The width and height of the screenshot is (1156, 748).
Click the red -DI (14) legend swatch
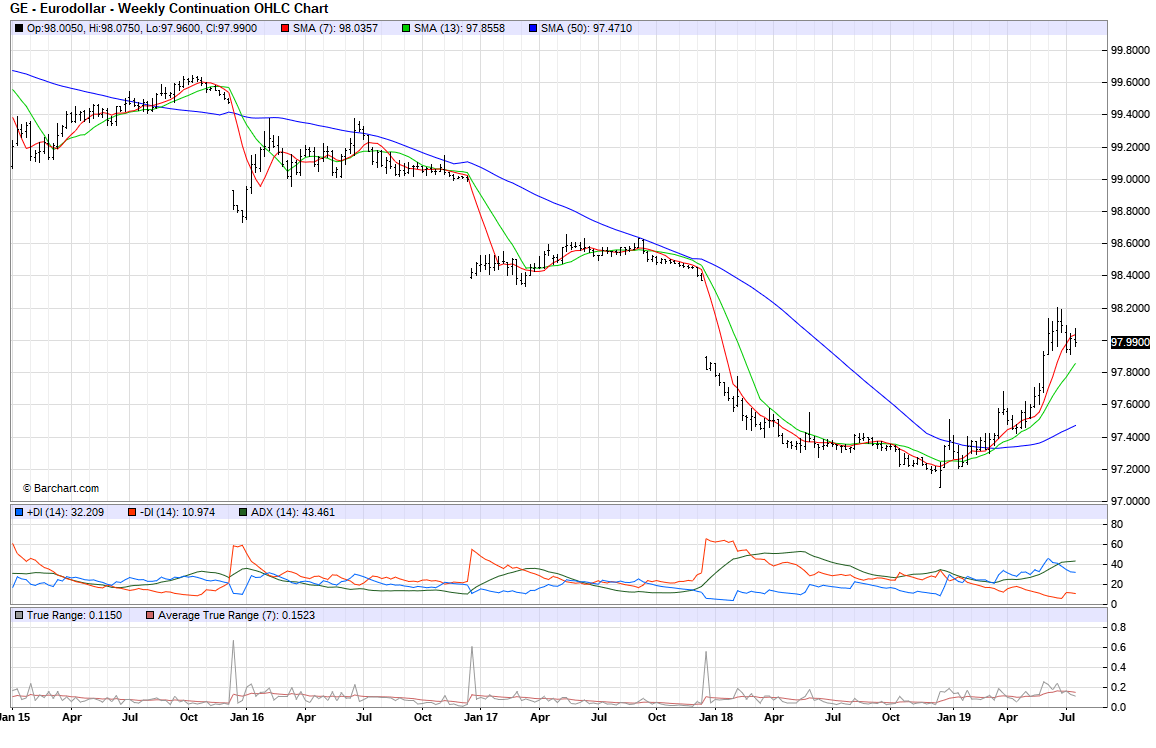pos(132,512)
